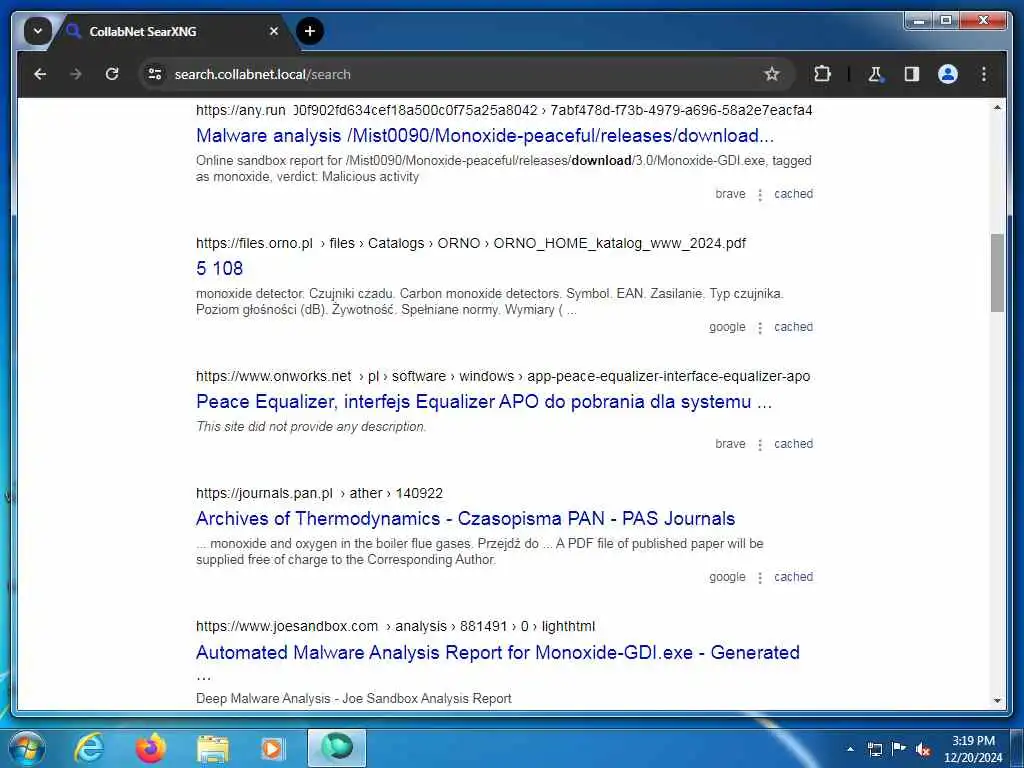This screenshot has height=768, width=1024.
Task: Click the active browser taskbar button
Action: click(x=337, y=748)
